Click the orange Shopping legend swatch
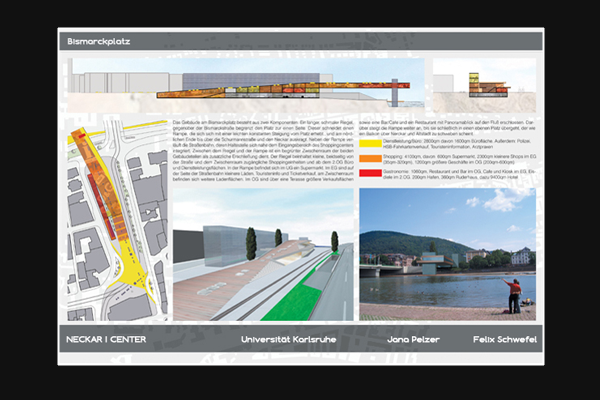The width and height of the screenshot is (600, 400). pyautogui.click(x=369, y=158)
